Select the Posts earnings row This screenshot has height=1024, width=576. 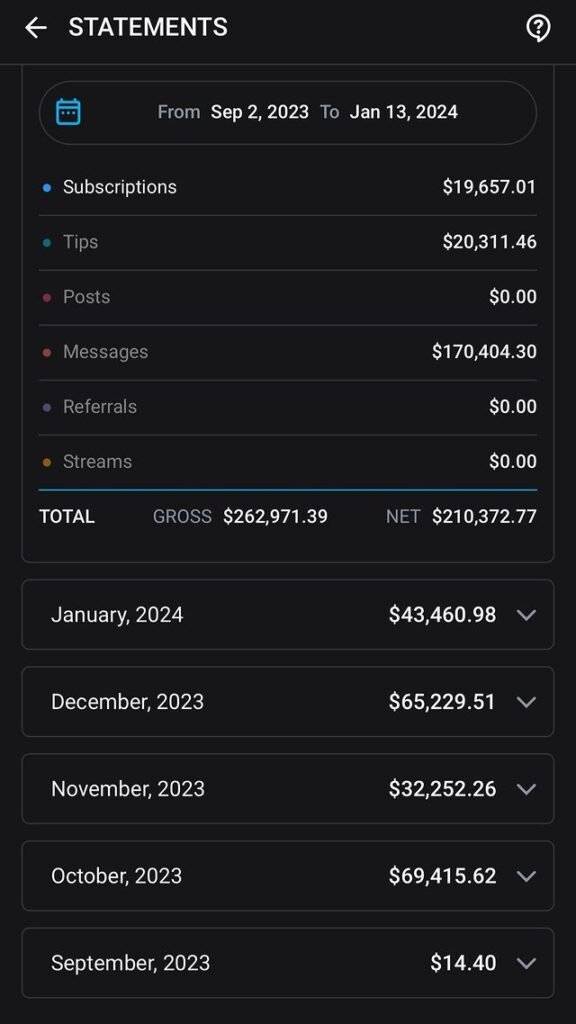tap(288, 297)
